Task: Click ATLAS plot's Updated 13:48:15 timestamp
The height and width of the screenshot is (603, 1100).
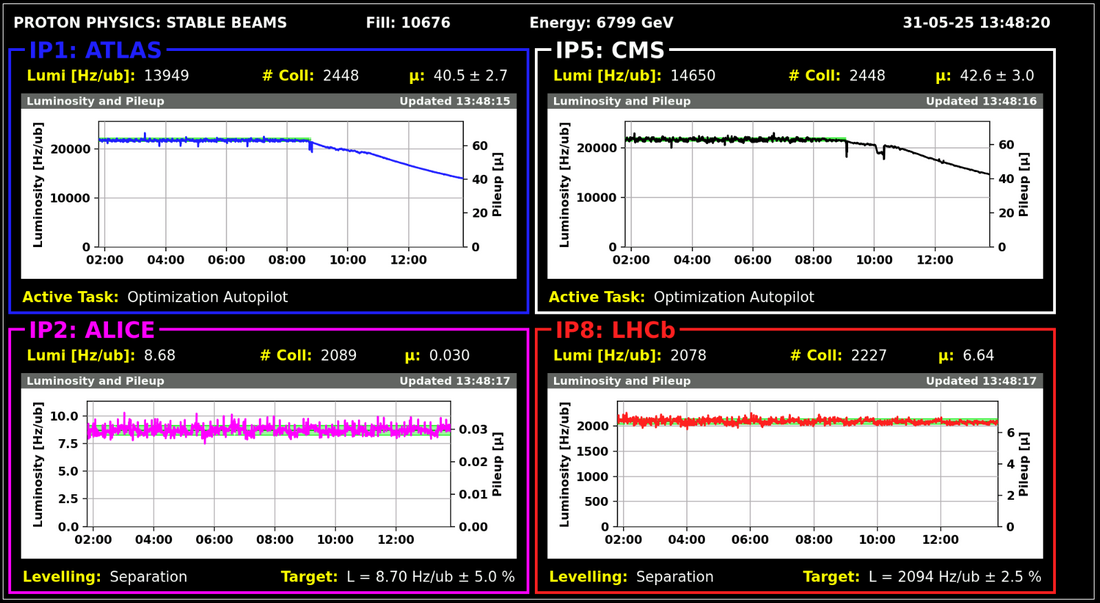Action: (x=456, y=101)
